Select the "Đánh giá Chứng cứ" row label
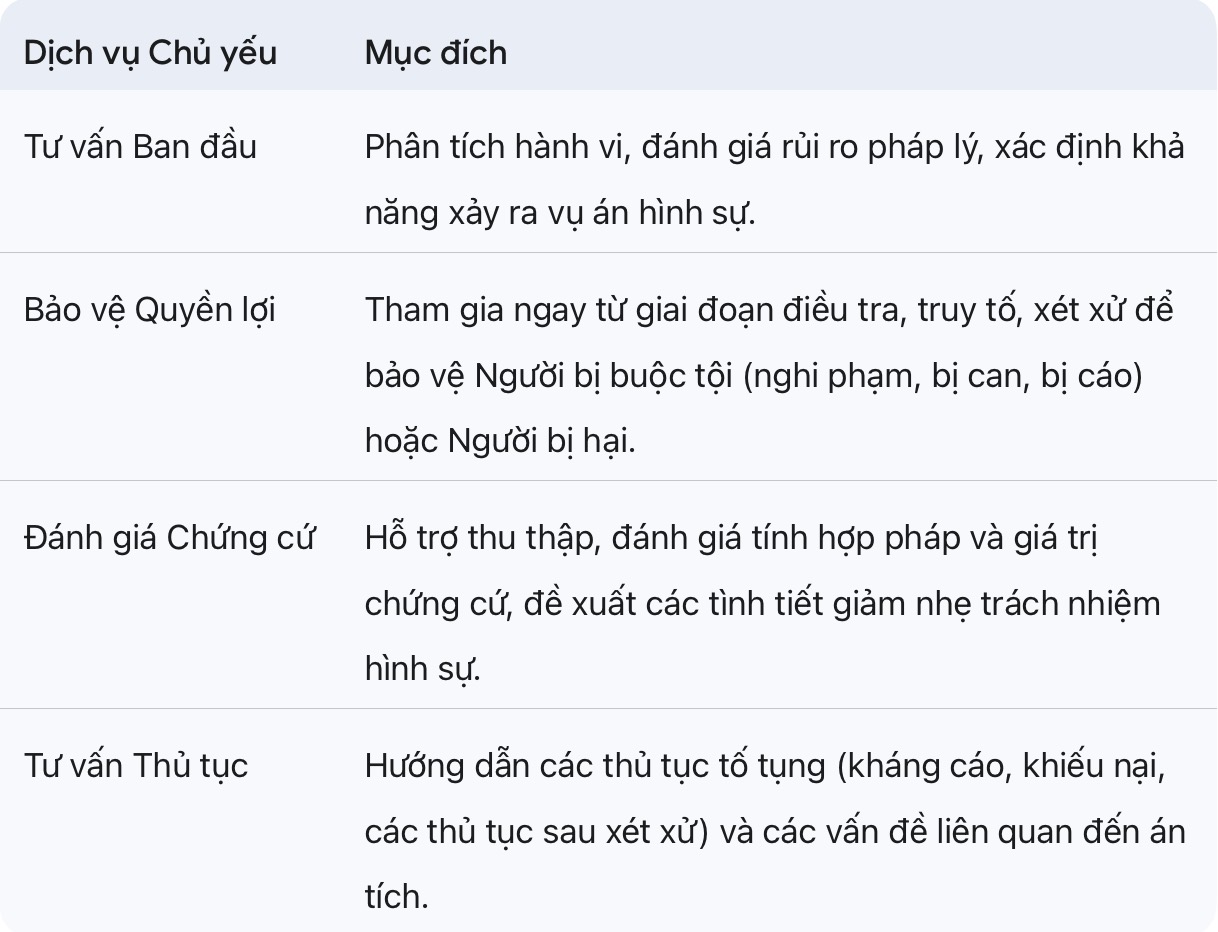Screen dimensions: 1218x932 click(169, 538)
